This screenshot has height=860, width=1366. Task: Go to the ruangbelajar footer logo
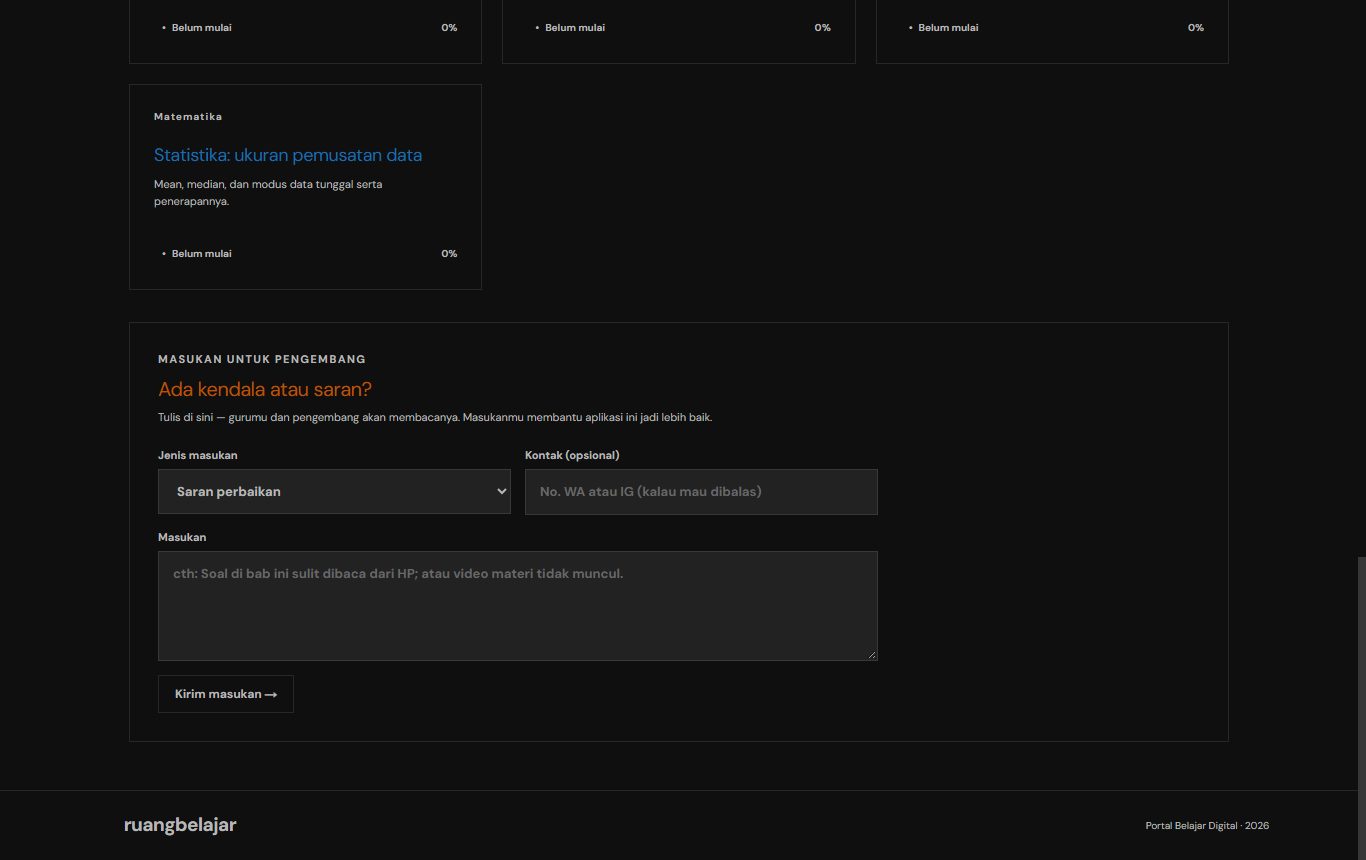tap(180, 825)
